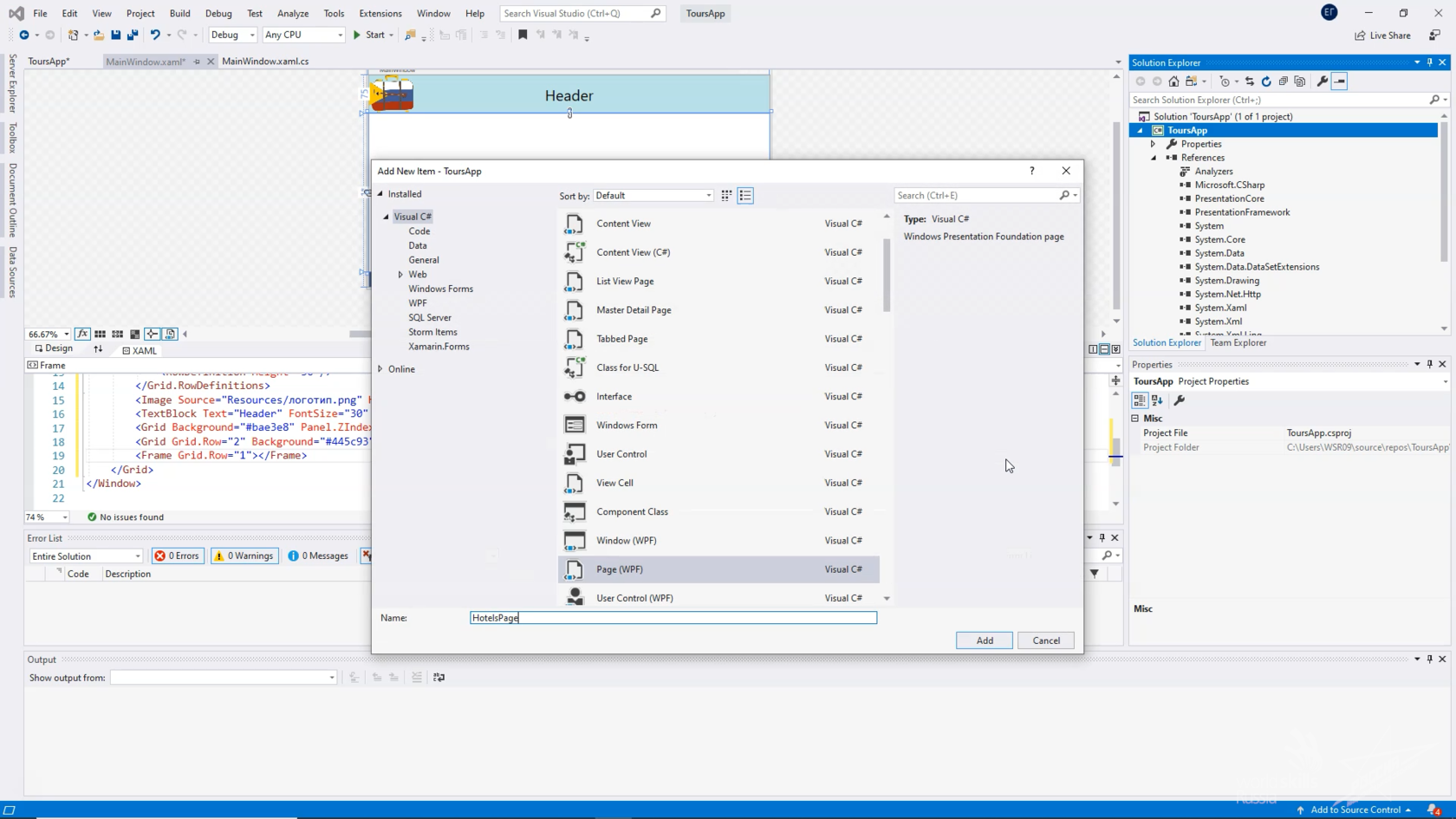
Task: Click the Name input field
Action: pyautogui.click(x=673, y=618)
